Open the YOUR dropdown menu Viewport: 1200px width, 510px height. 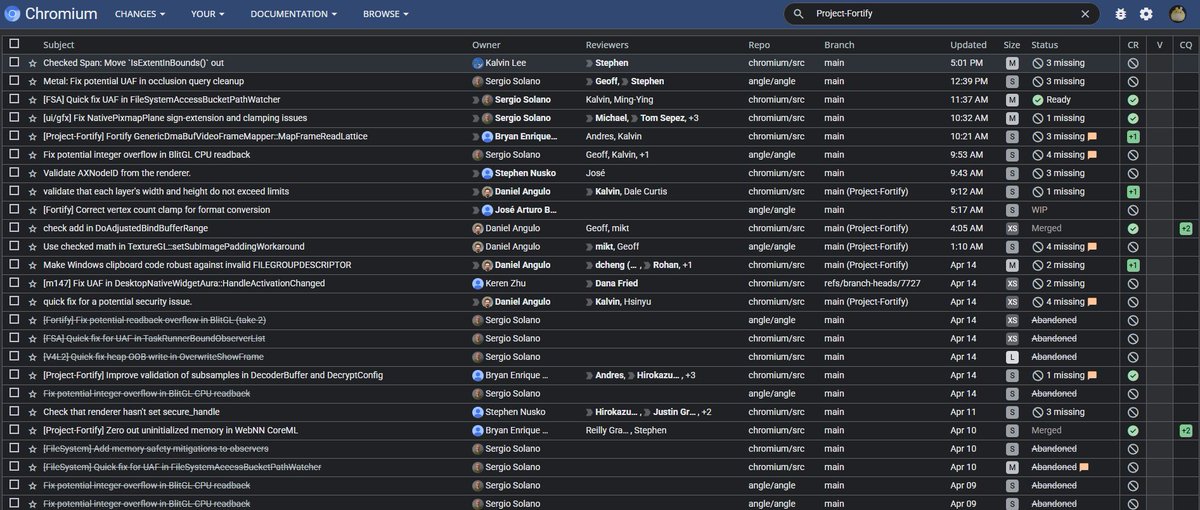coord(208,14)
